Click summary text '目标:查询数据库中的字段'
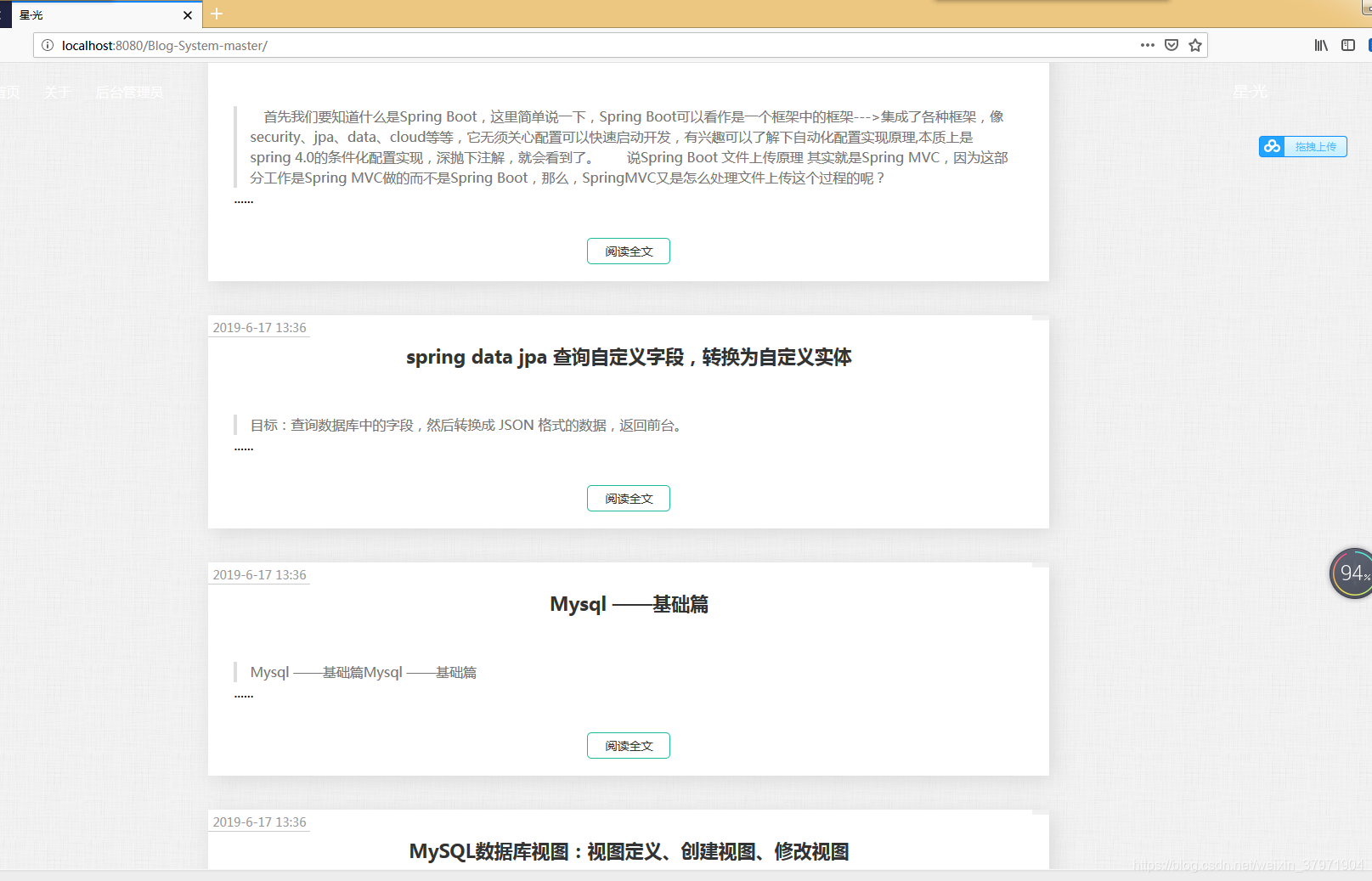Image resolution: width=1372 pixels, height=881 pixels. pos(468,425)
